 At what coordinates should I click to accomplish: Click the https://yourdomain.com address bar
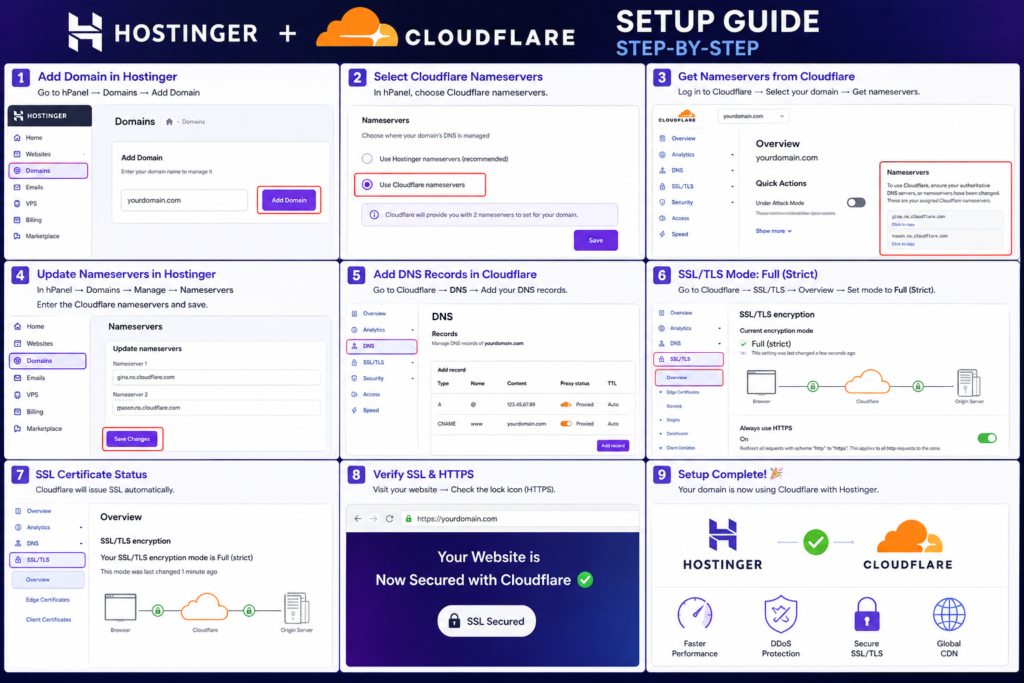coord(519,518)
